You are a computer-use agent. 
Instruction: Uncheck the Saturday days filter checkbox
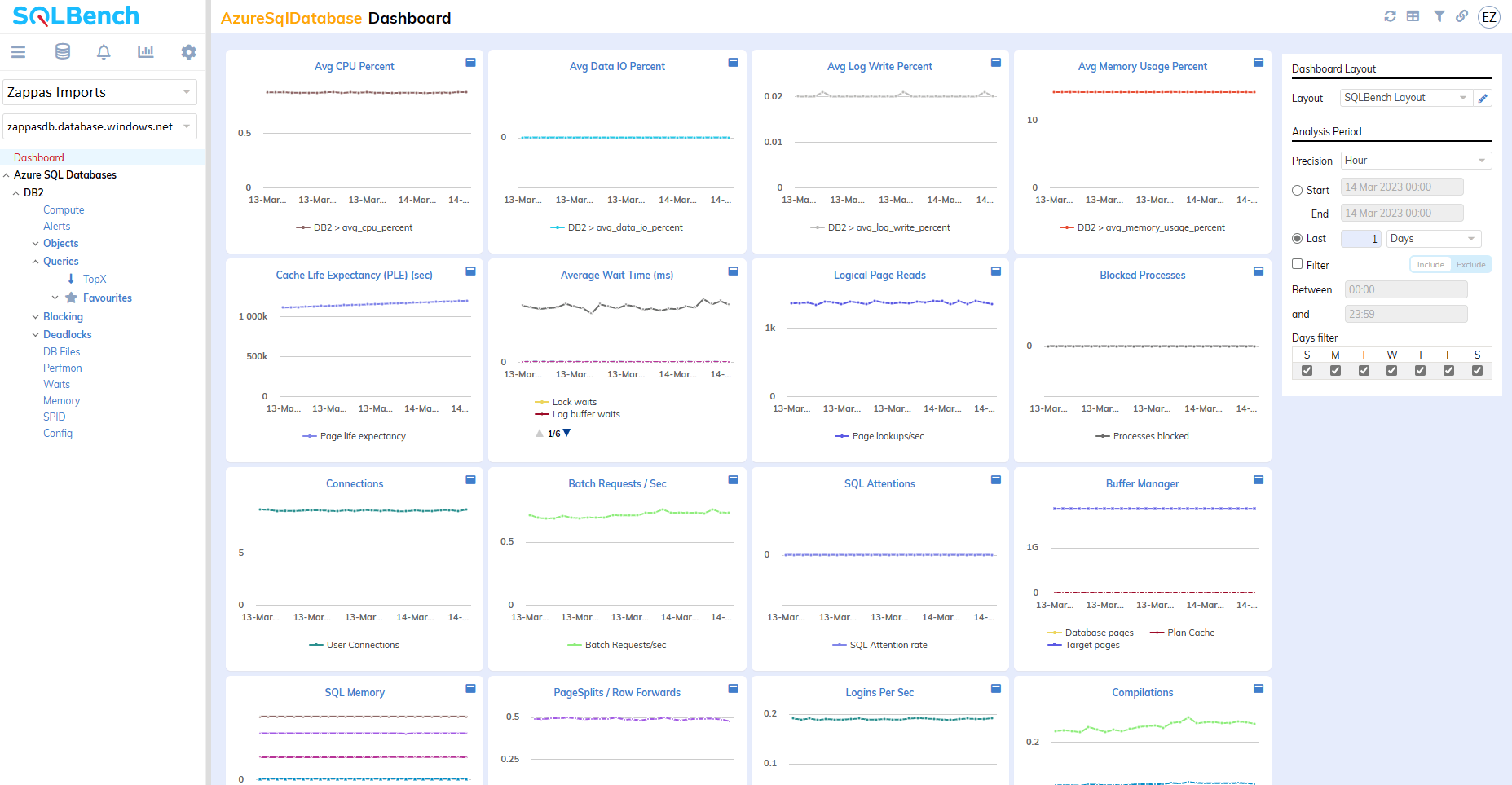1477,371
